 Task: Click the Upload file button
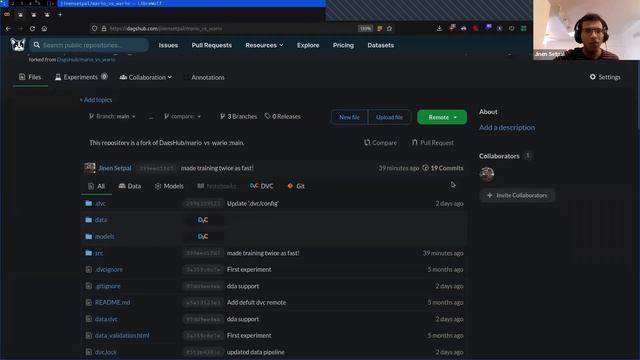point(389,117)
